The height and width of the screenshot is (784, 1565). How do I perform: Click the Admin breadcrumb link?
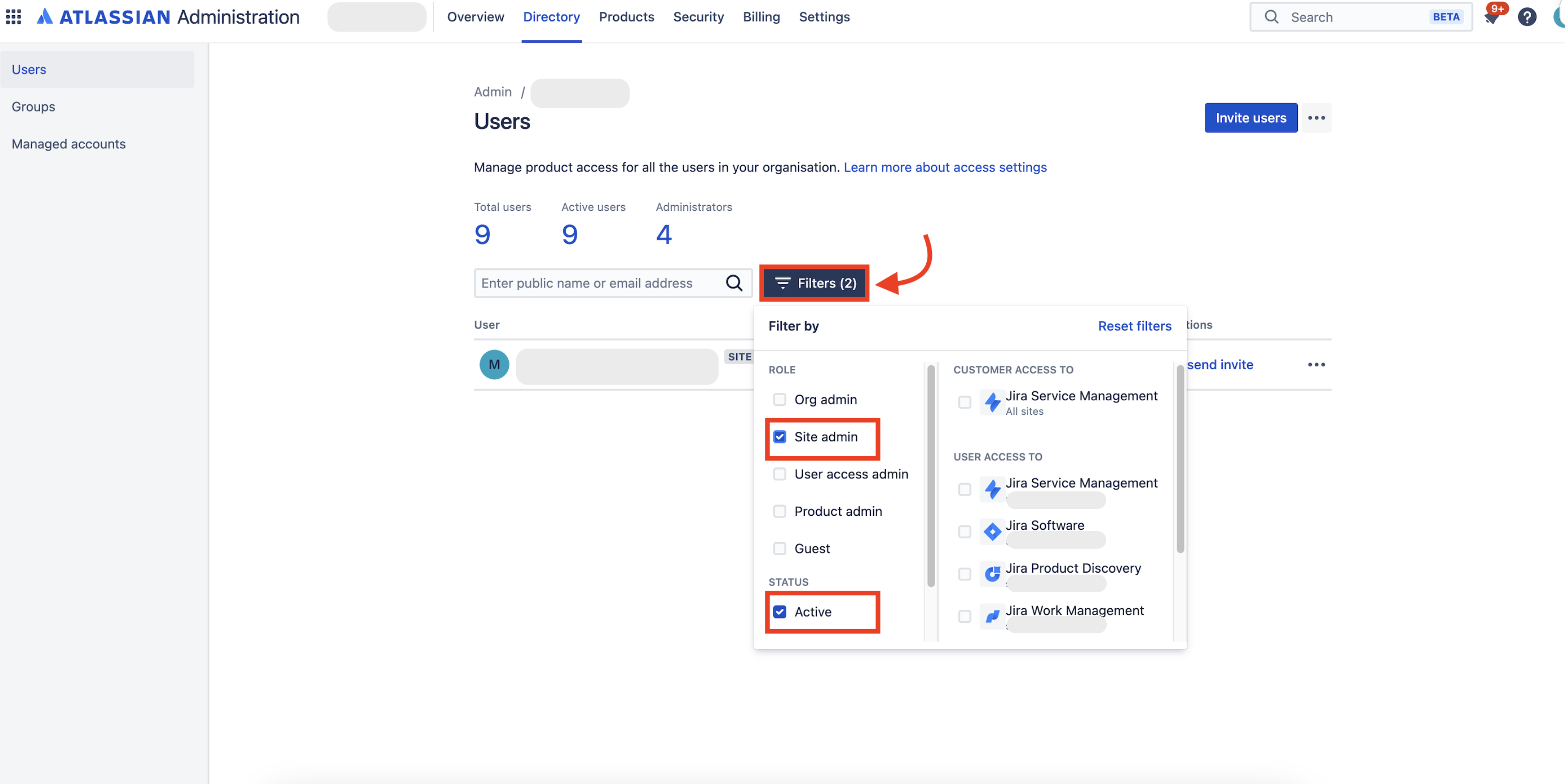(x=493, y=92)
